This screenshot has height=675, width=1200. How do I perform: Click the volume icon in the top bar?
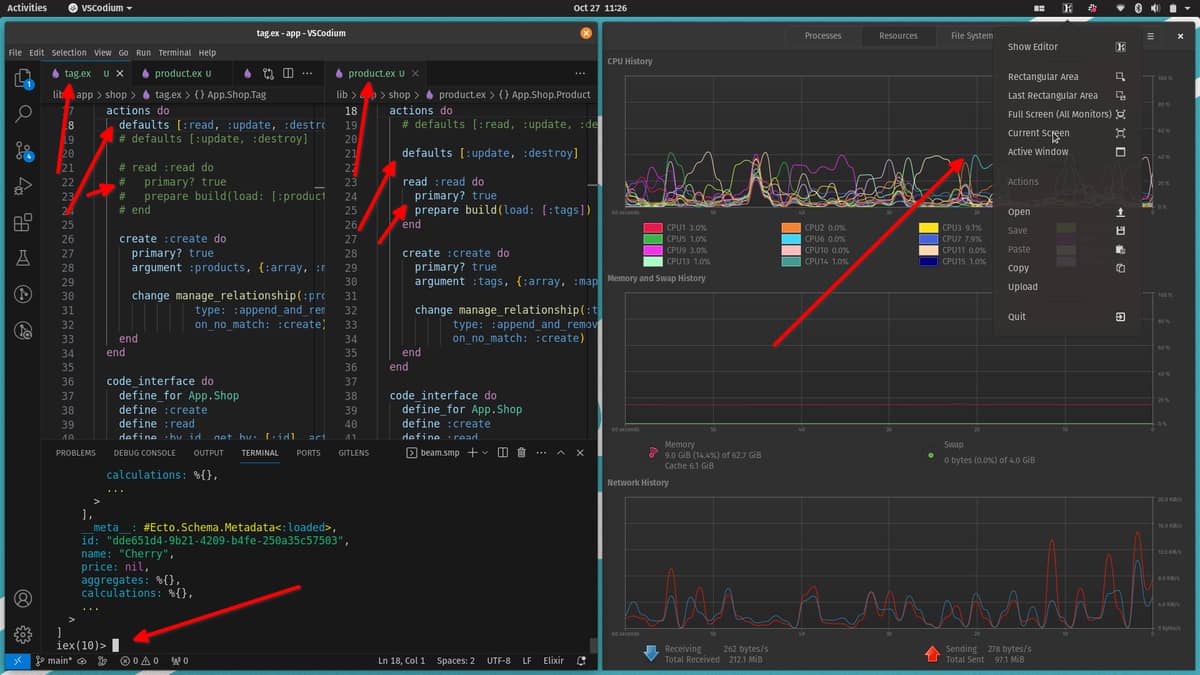(1156, 8)
